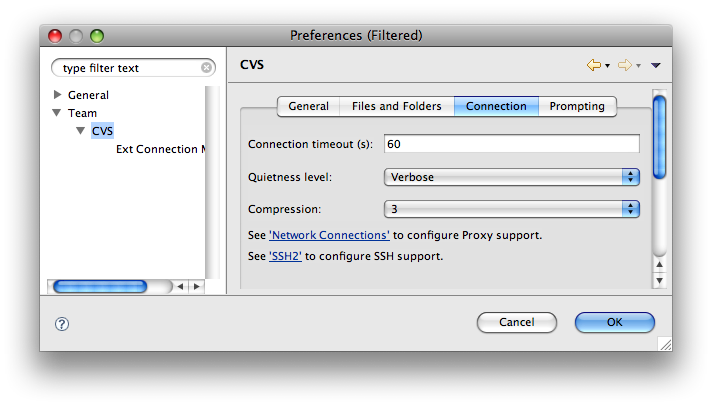This screenshot has width=712, height=406.
Task: Collapse the Team tree node
Action: coord(57,114)
